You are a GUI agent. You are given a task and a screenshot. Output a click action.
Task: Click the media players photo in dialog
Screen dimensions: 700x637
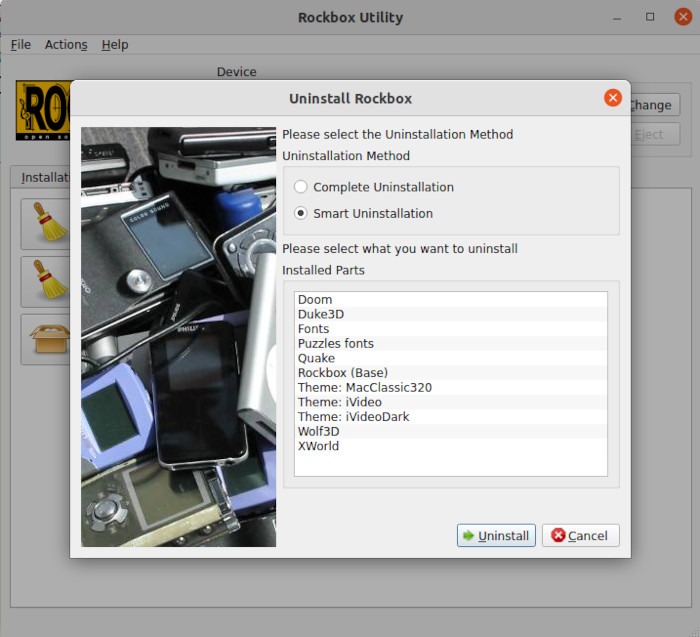179,337
